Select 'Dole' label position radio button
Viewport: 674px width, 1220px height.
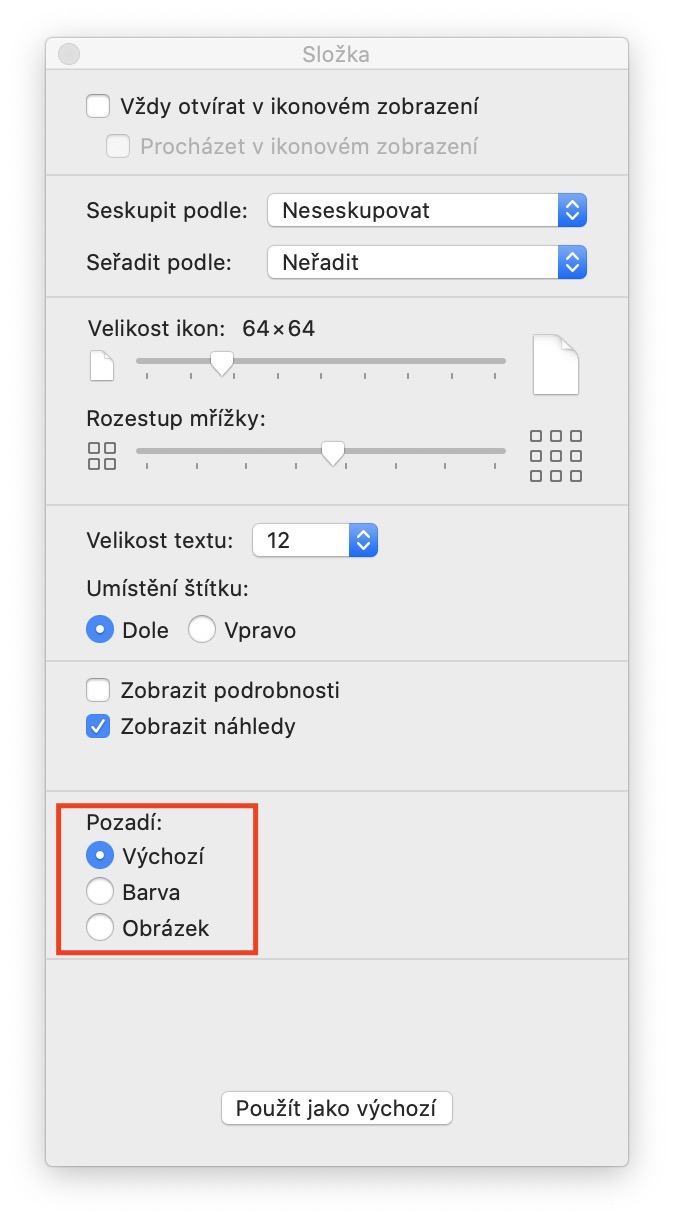(100, 630)
